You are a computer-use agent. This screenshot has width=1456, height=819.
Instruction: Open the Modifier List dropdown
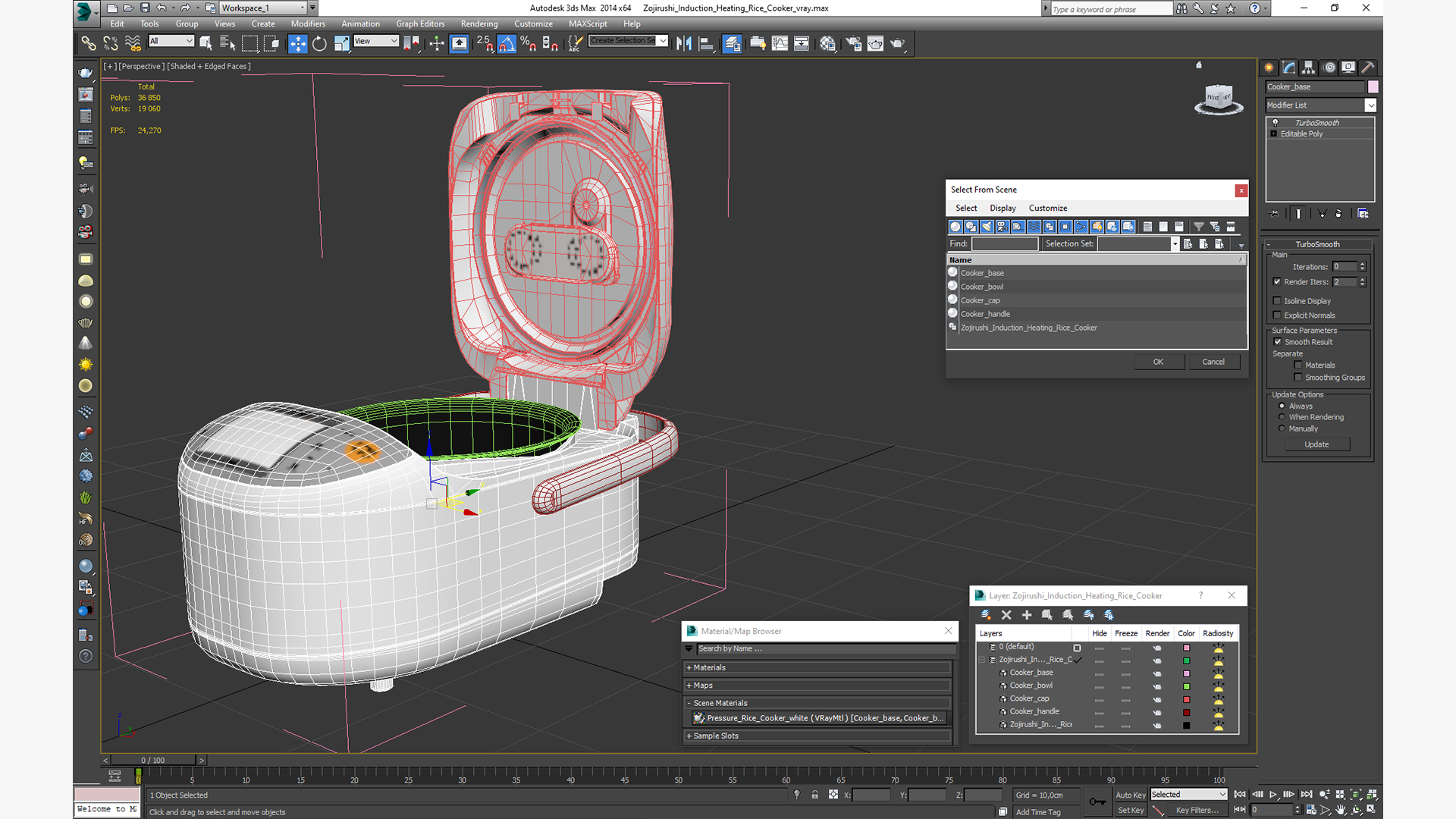1370,105
